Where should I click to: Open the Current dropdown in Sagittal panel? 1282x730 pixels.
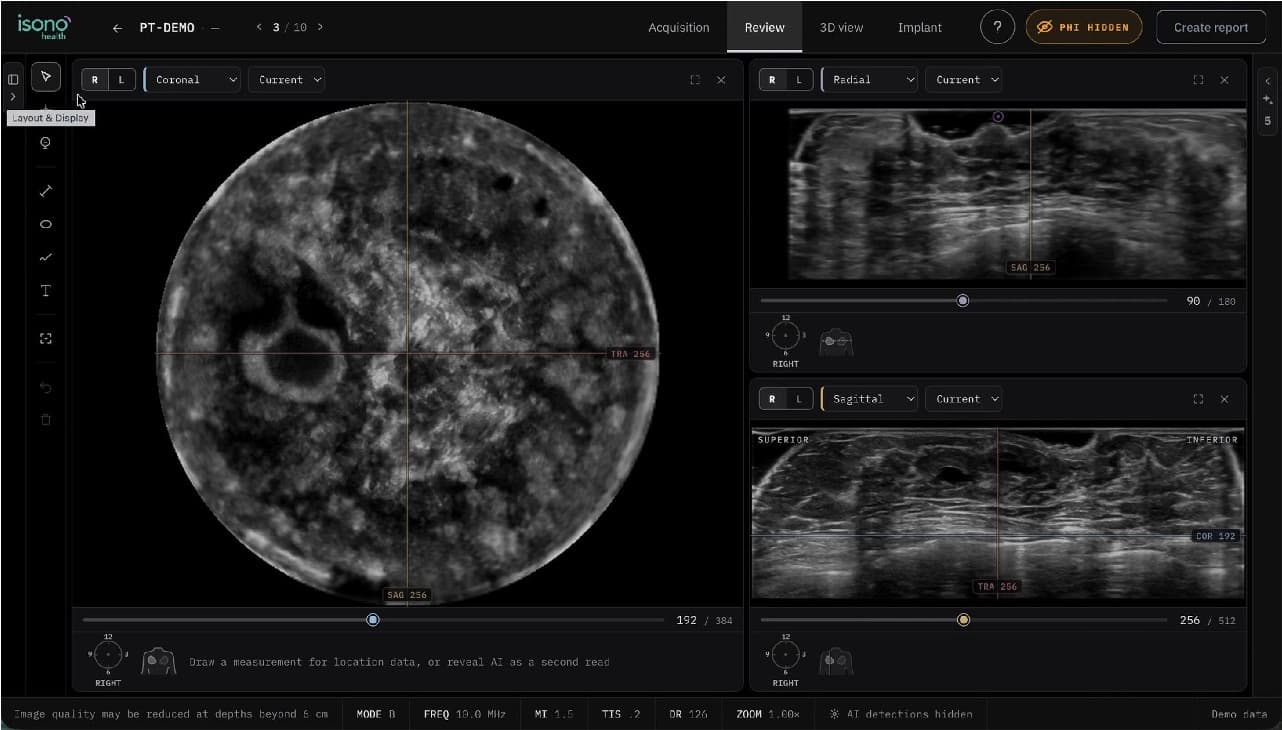(x=964, y=399)
